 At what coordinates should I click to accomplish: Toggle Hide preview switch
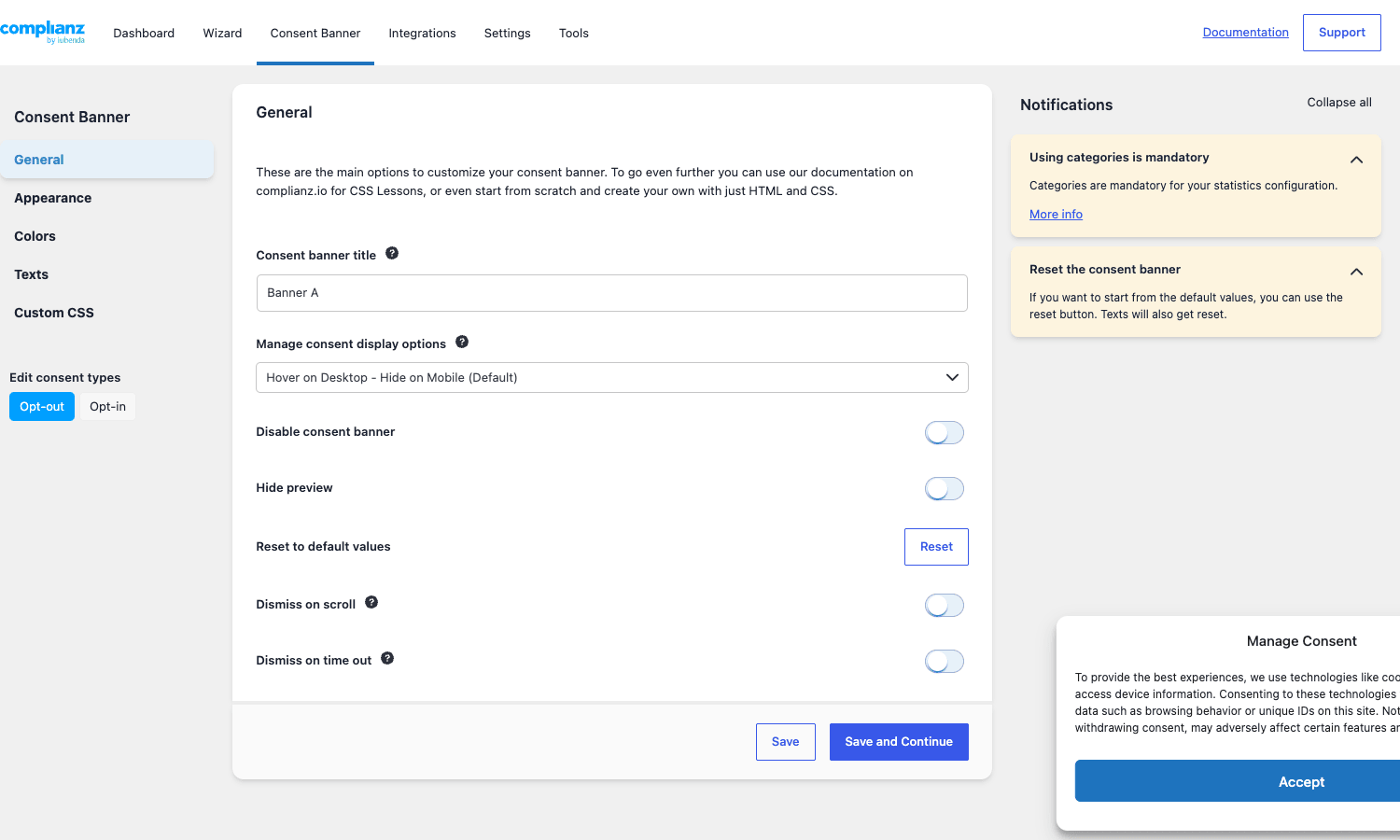(945, 488)
